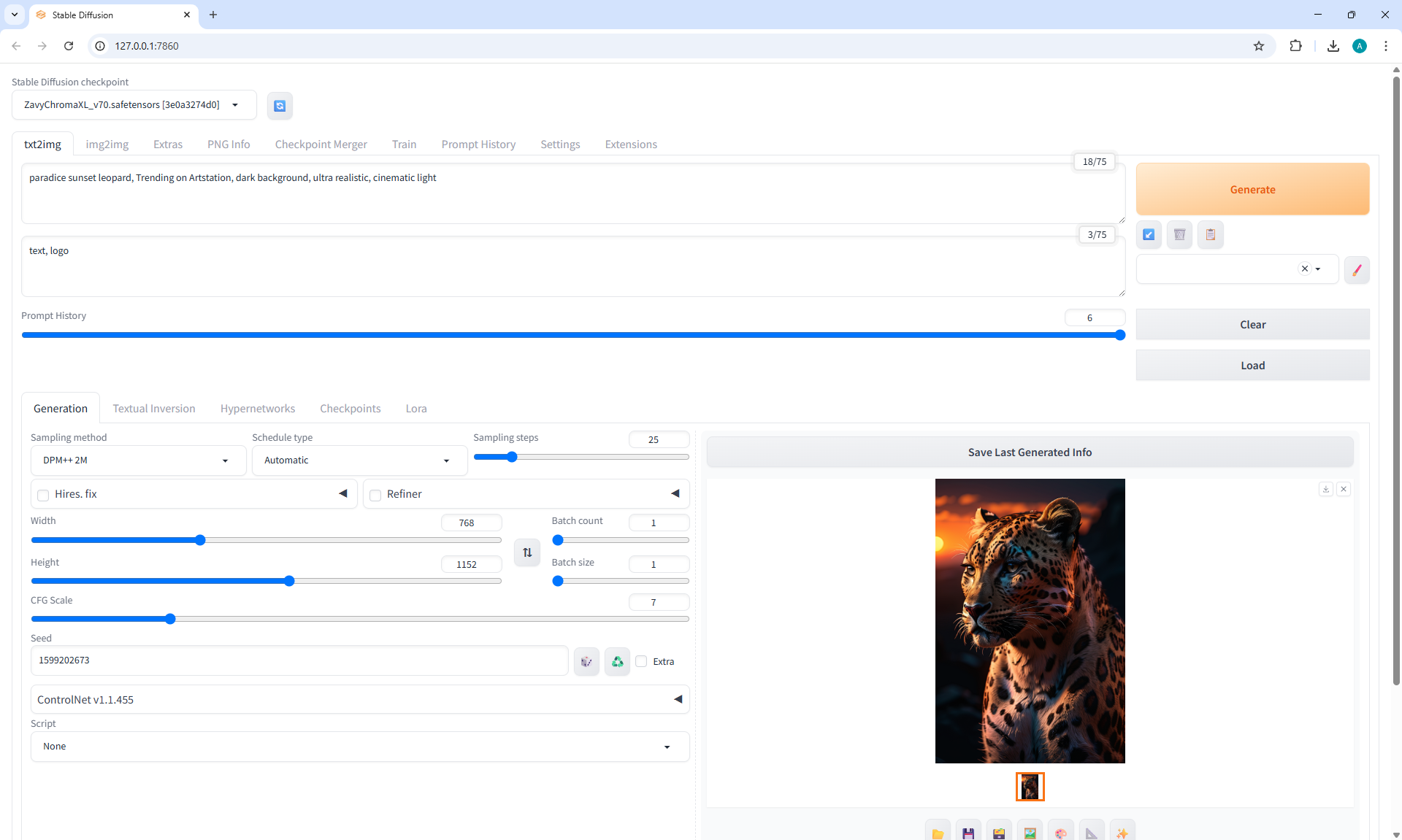Click the green recycle reuse-seed icon

click(x=617, y=662)
